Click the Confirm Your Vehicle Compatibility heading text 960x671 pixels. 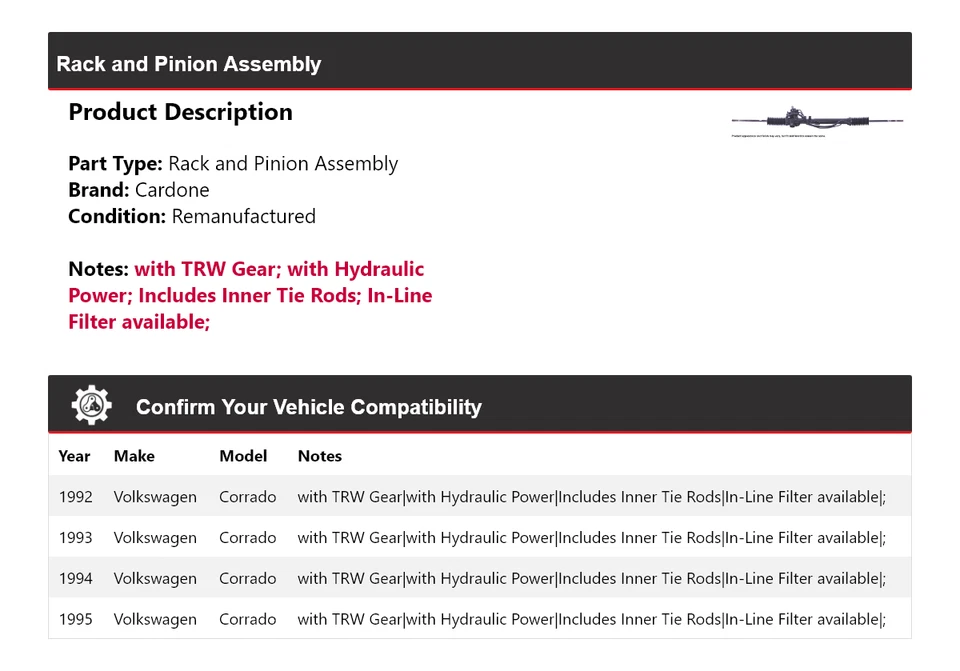click(309, 407)
